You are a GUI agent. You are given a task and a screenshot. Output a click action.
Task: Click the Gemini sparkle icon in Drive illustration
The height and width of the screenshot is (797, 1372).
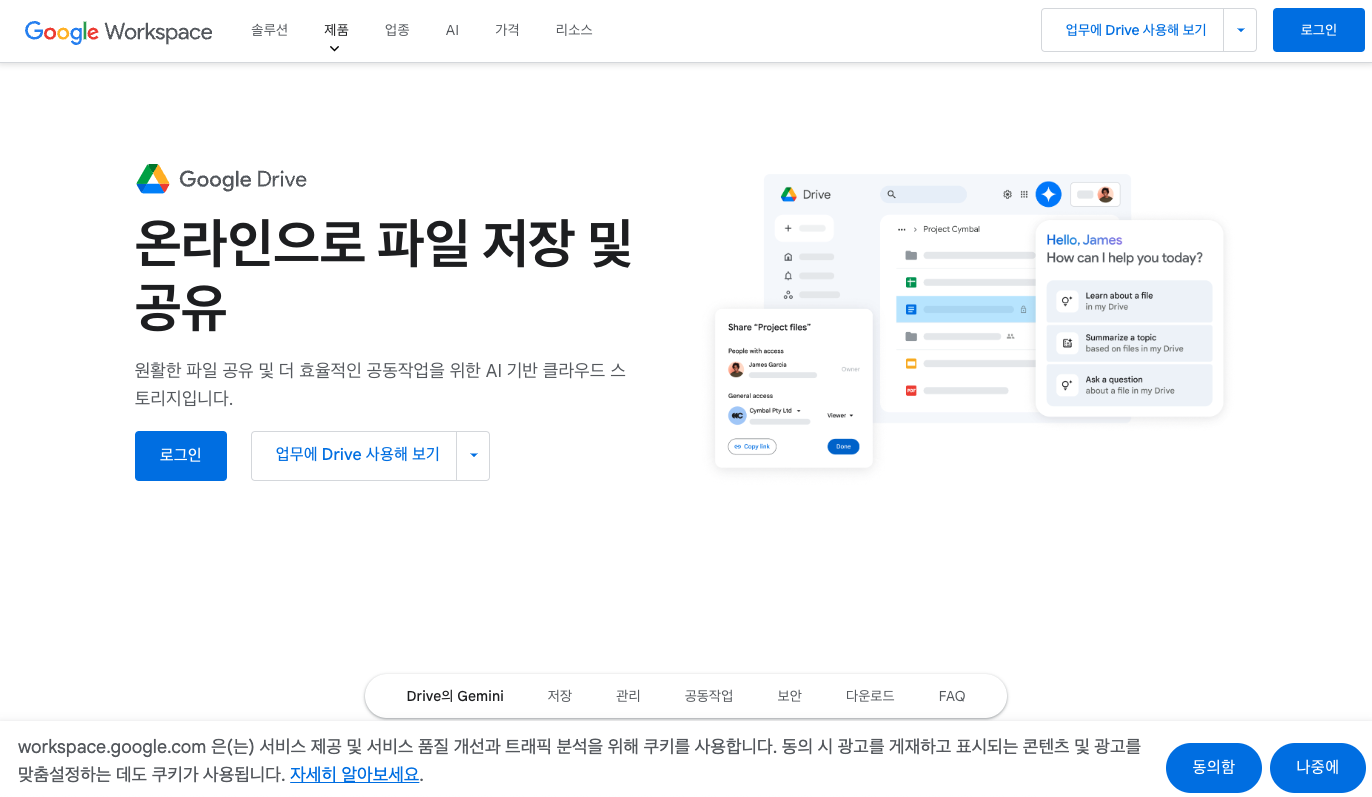click(x=1048, y=195)
